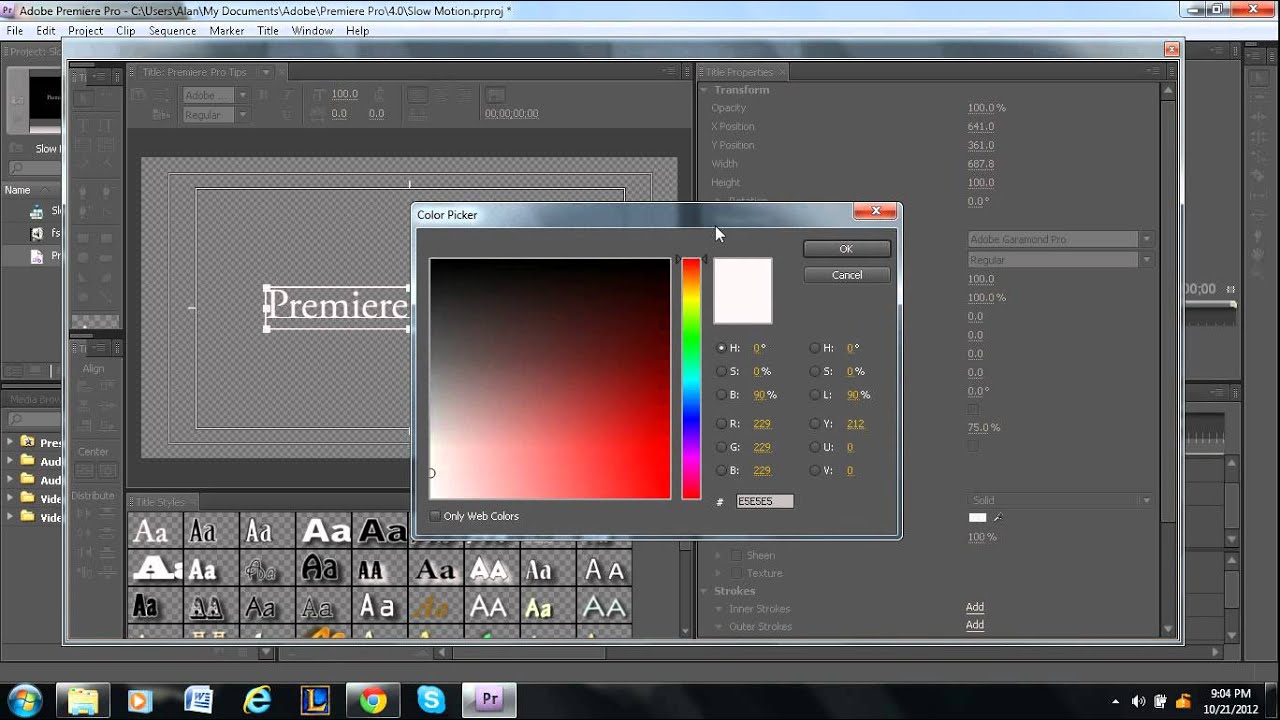This screenshot has width=1280, height=720.
Task: Select the L (lightness) radio button
Action: (x=814, y=395)
